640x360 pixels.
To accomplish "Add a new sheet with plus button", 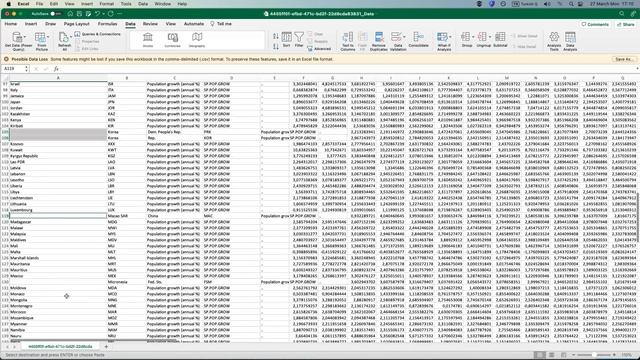I will click(x=106, y=347).
